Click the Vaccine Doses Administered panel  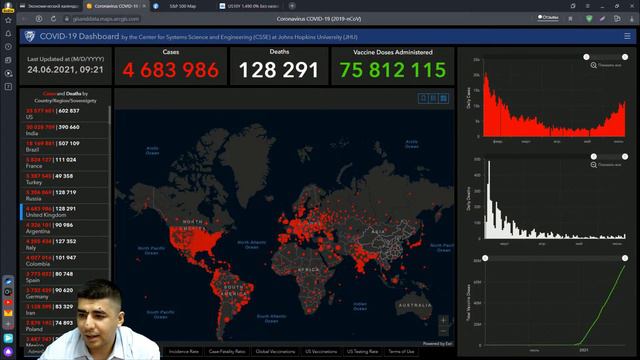coord(393,66)
